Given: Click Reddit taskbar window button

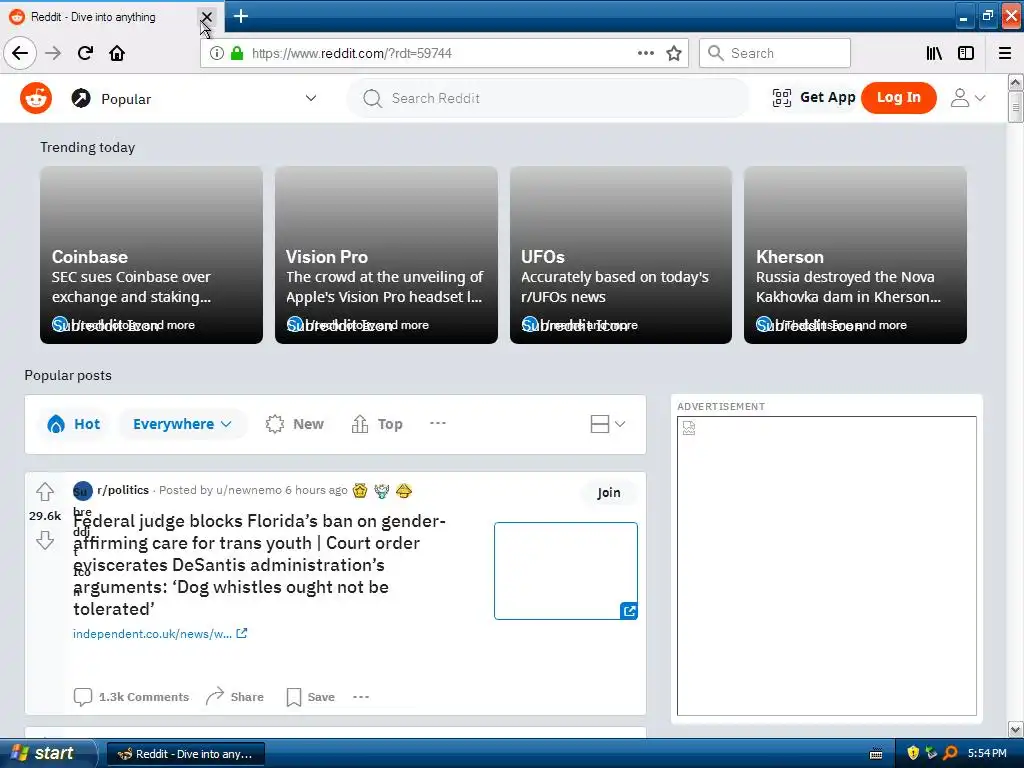Looking at the screenshot, I should 185,754.
